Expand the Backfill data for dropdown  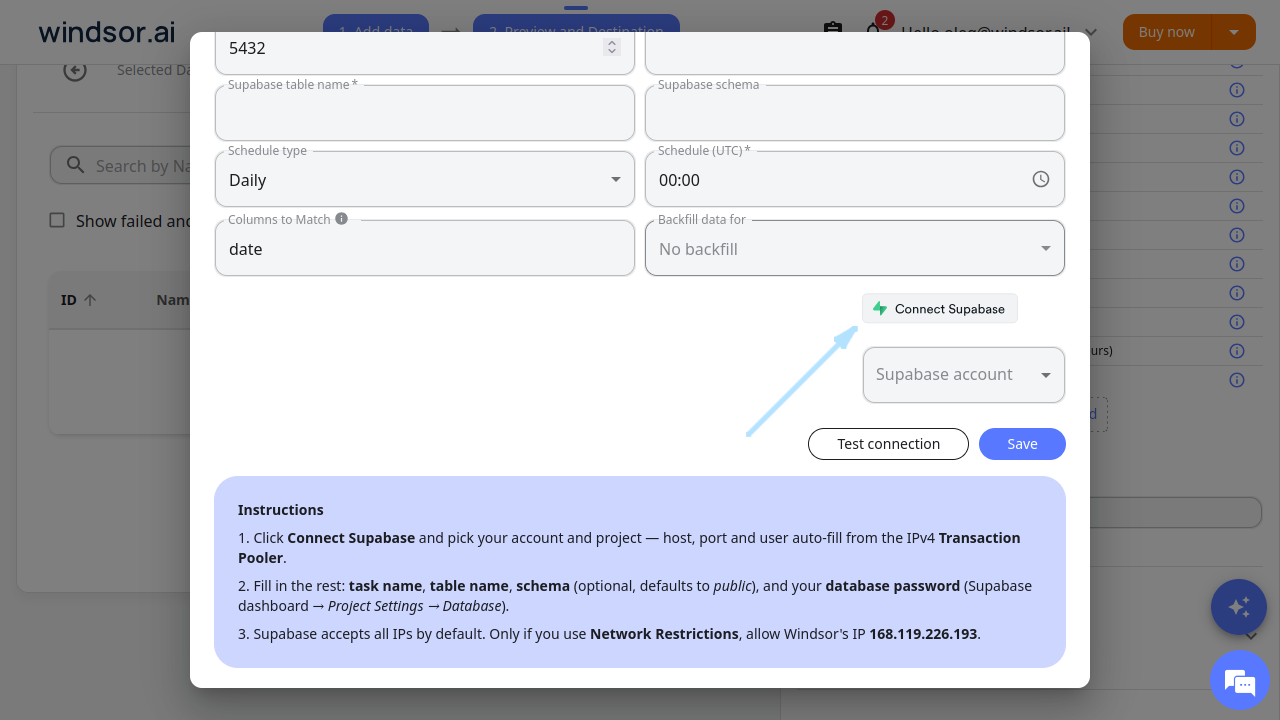[855, 248]
